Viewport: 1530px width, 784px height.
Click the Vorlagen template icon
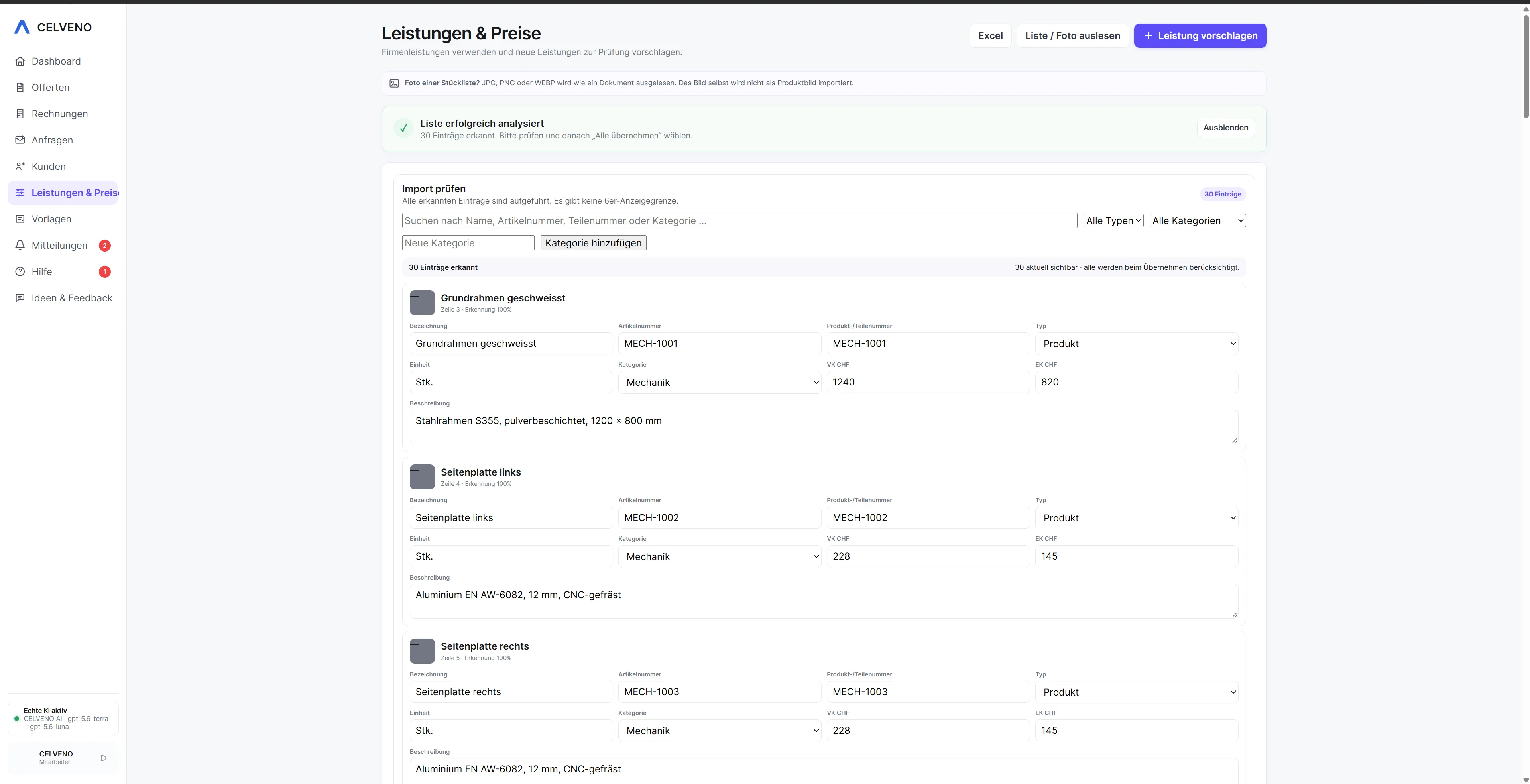(20, 219)
